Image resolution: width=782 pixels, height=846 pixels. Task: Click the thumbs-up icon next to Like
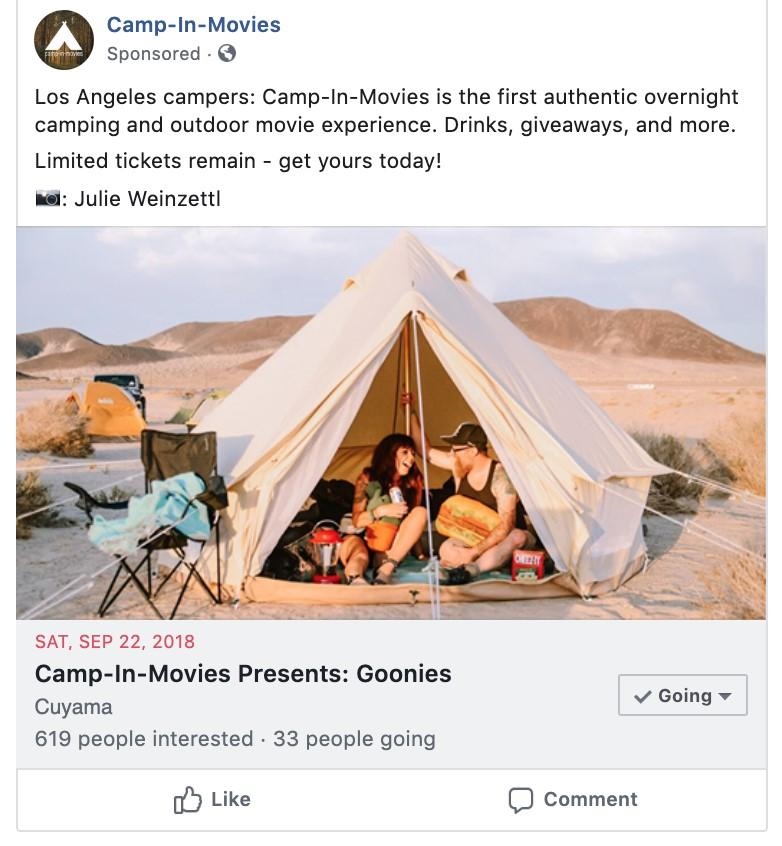pyautogui.click(x=189, y=799)
